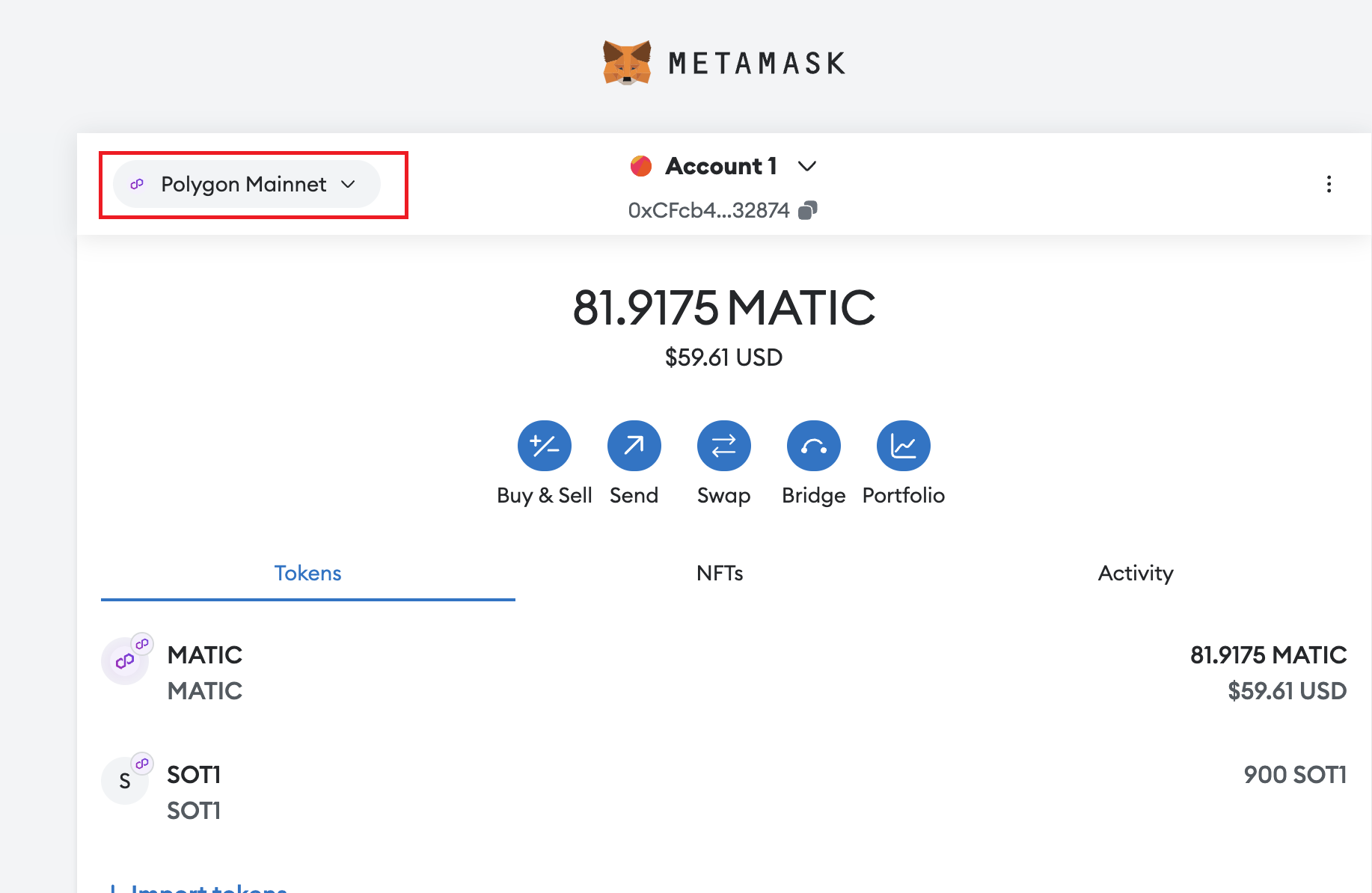Open the MATIC token row balance

tap(1268, 655)
